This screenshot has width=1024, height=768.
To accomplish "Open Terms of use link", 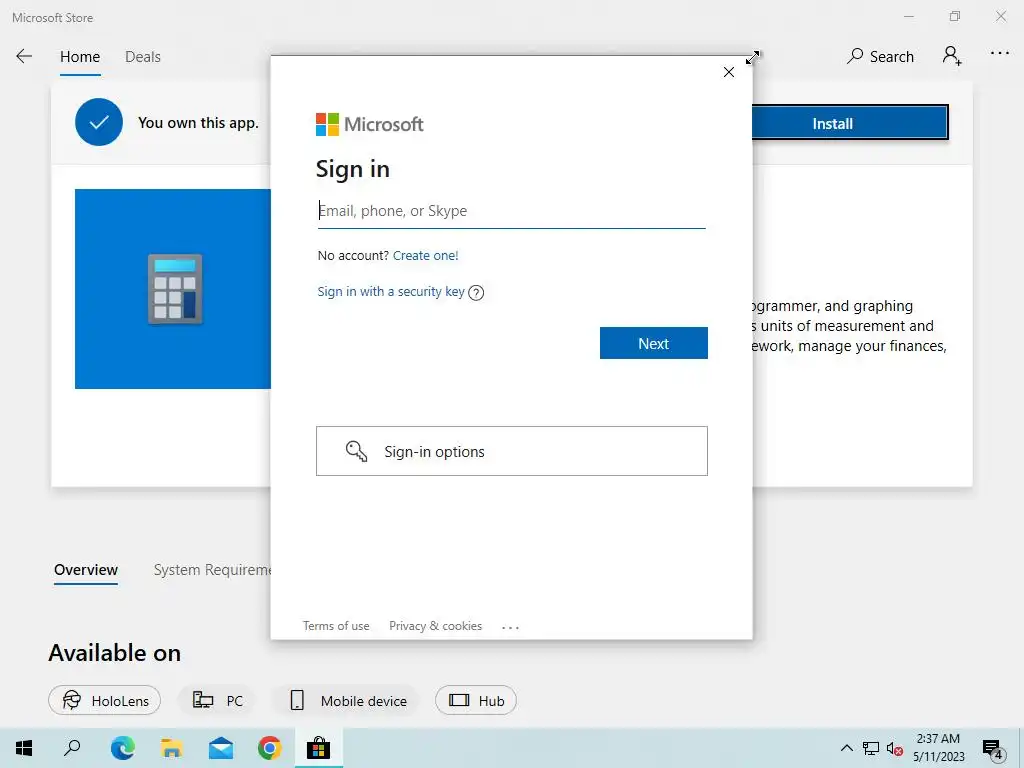I will point(336,626).
